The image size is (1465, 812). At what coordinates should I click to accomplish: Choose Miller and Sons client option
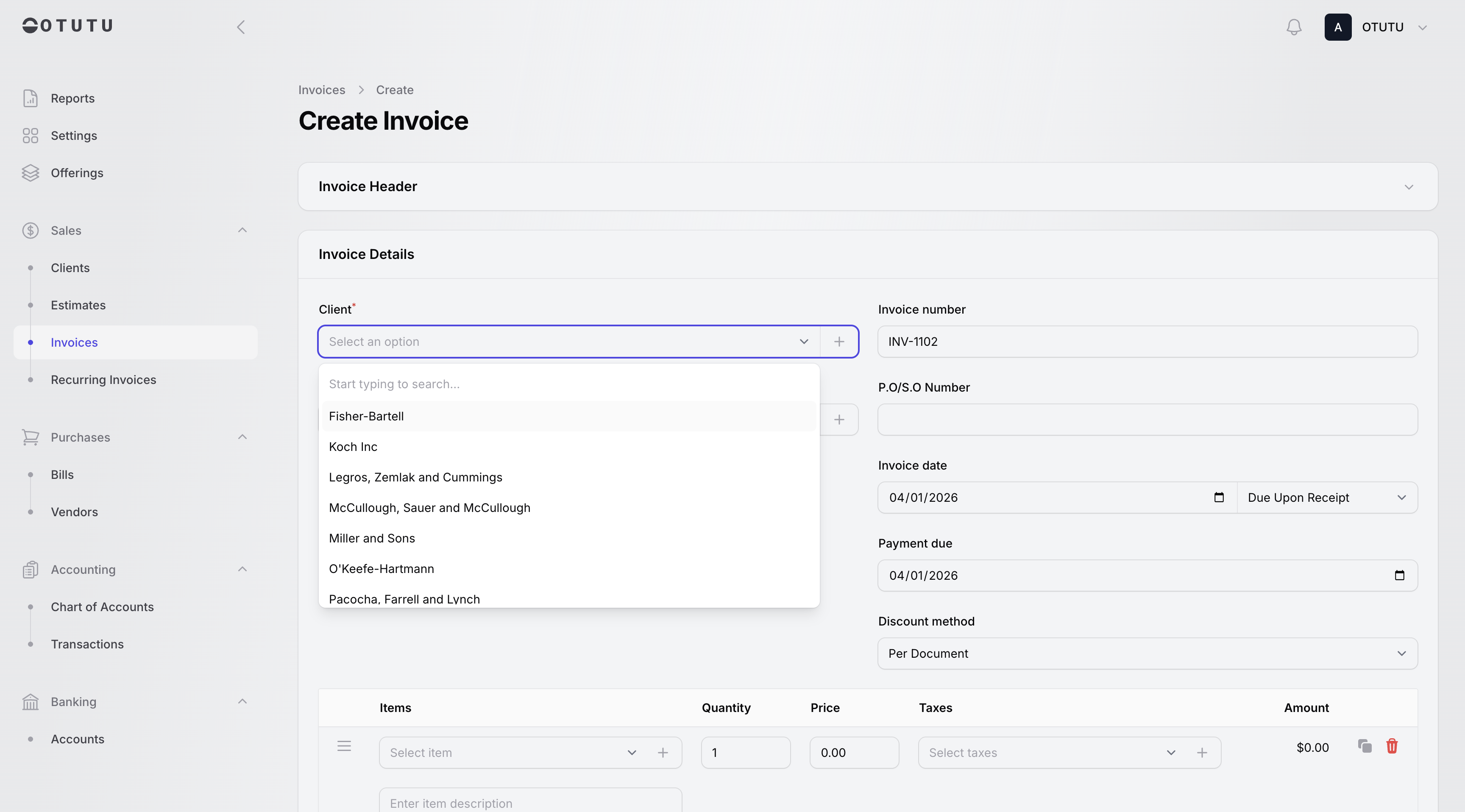click(x=372, y=539)
